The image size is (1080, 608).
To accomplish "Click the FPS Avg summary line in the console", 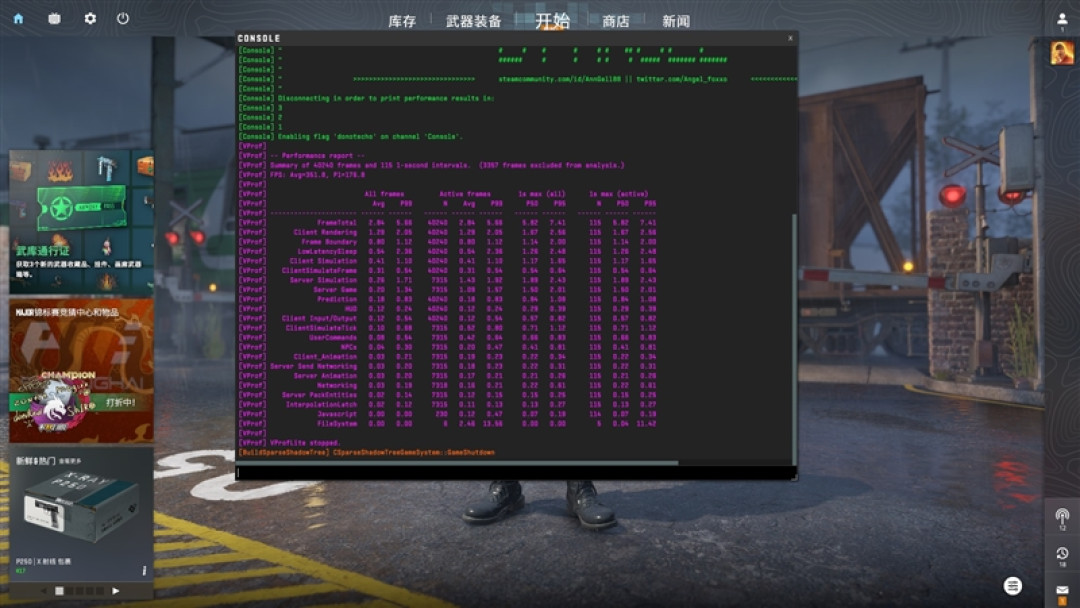I will pos(318,175).
